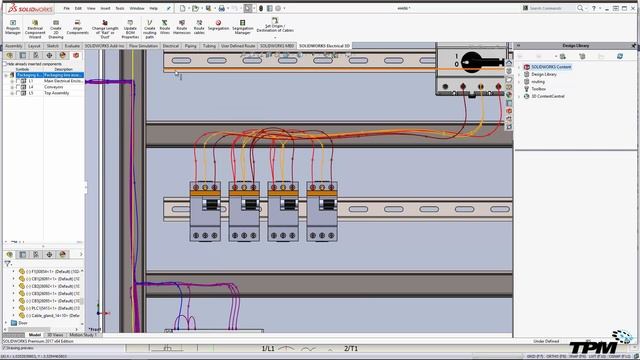640x360 pixels.
Task: Open the DimXpert Manager tab in upper panel
Action: click(49, 56)
